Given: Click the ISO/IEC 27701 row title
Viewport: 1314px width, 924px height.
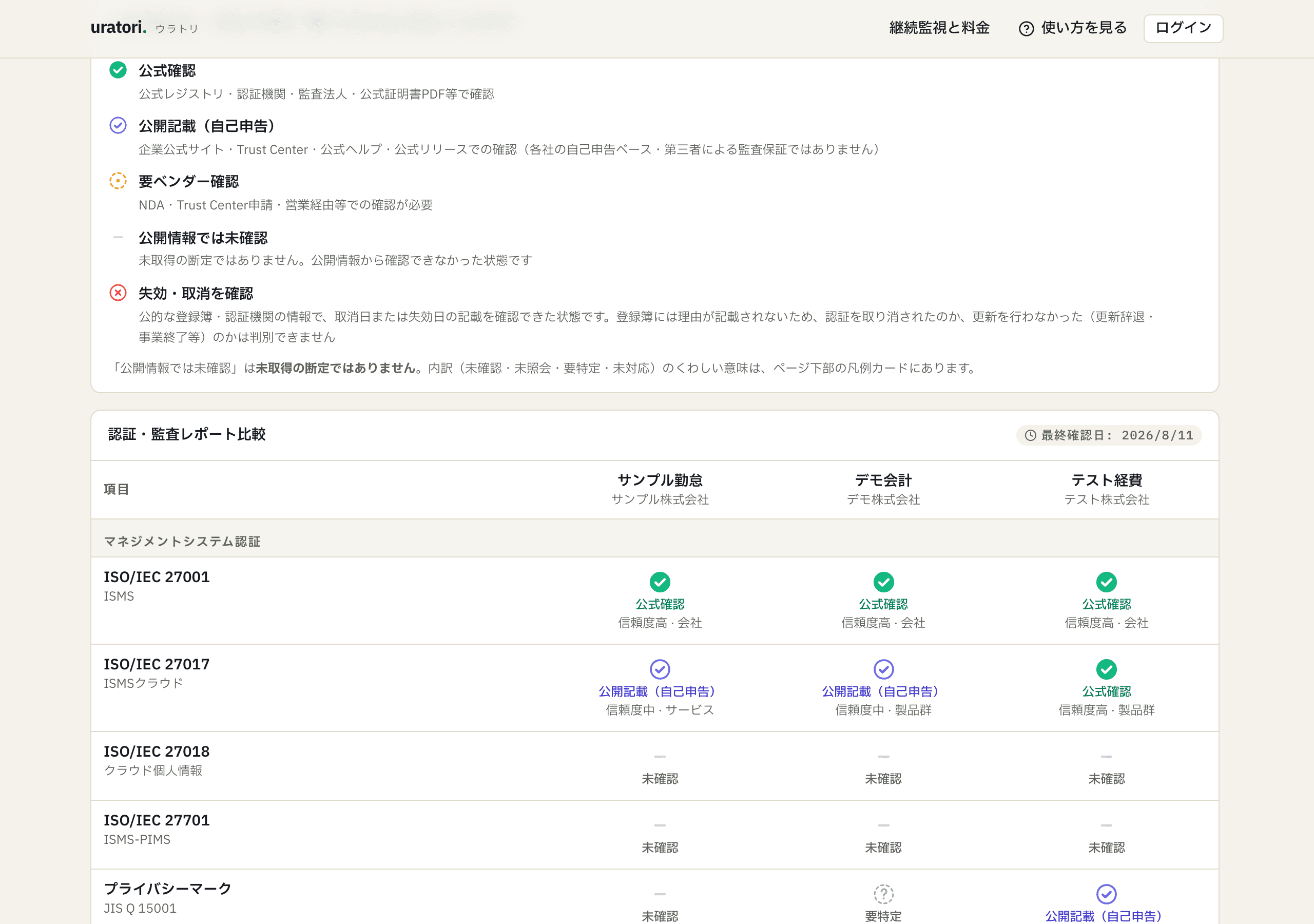Looking at the screenshot, I should (x=156, y=820).
